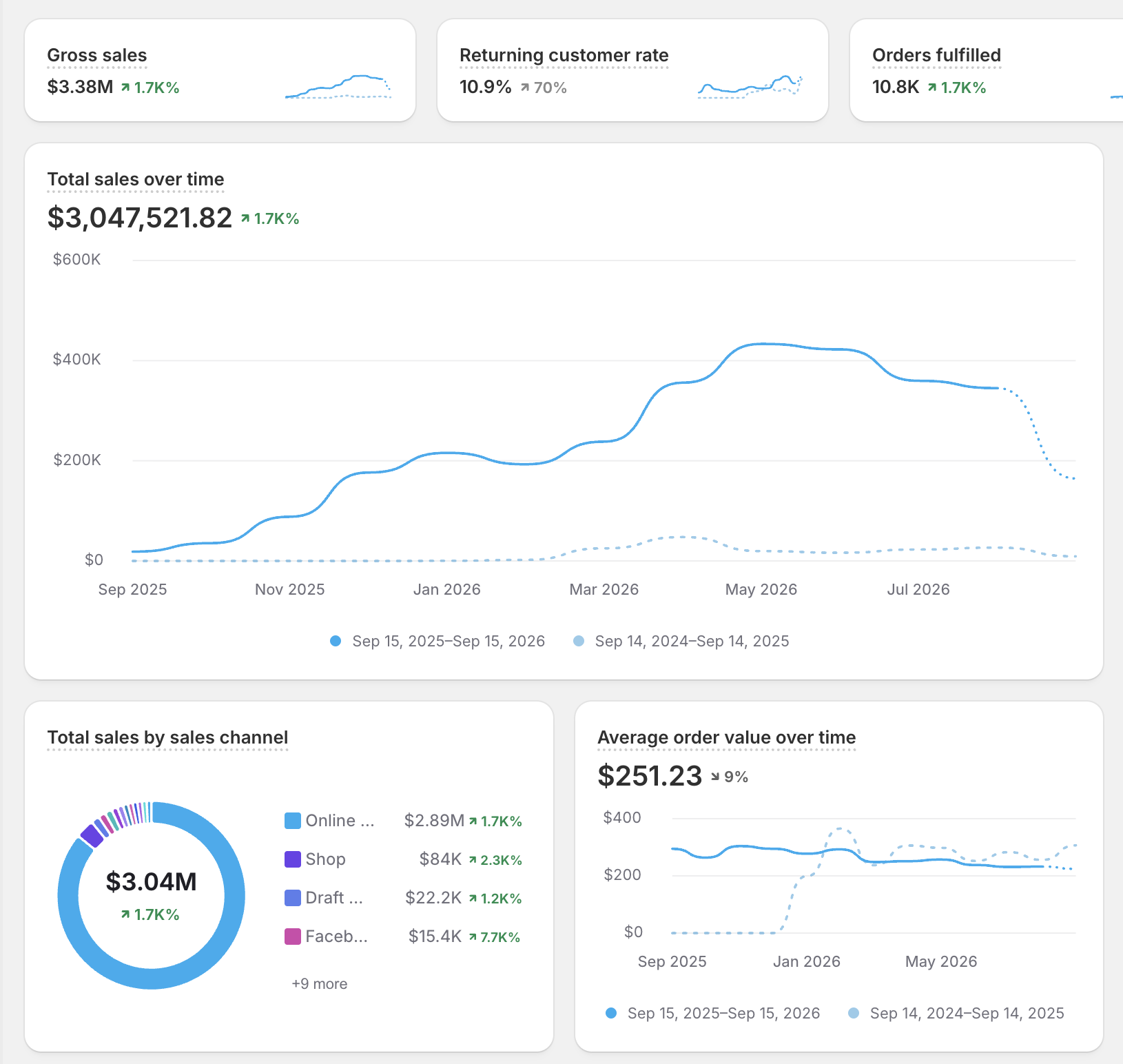Image resolution: width=1123 pixels, height=1064 pixels.
Task: Click the 10.9% returning customer value
Action: (x=485, y=88)
